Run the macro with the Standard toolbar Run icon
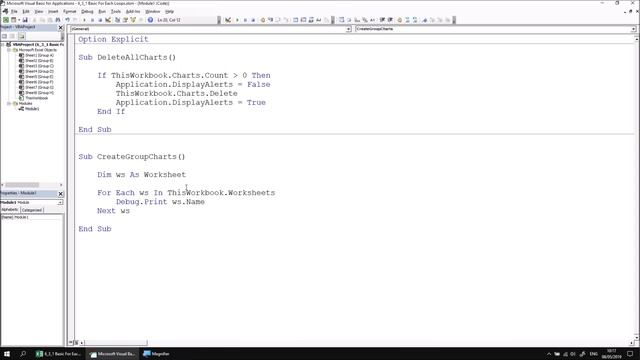This screenshot has width=640, height=360. click(x=84, y=20)
